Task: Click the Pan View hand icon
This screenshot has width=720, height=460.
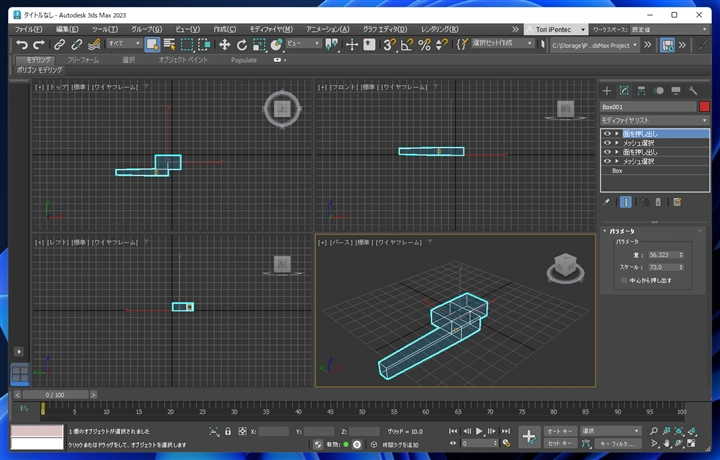Action: [x=666, y=443]
